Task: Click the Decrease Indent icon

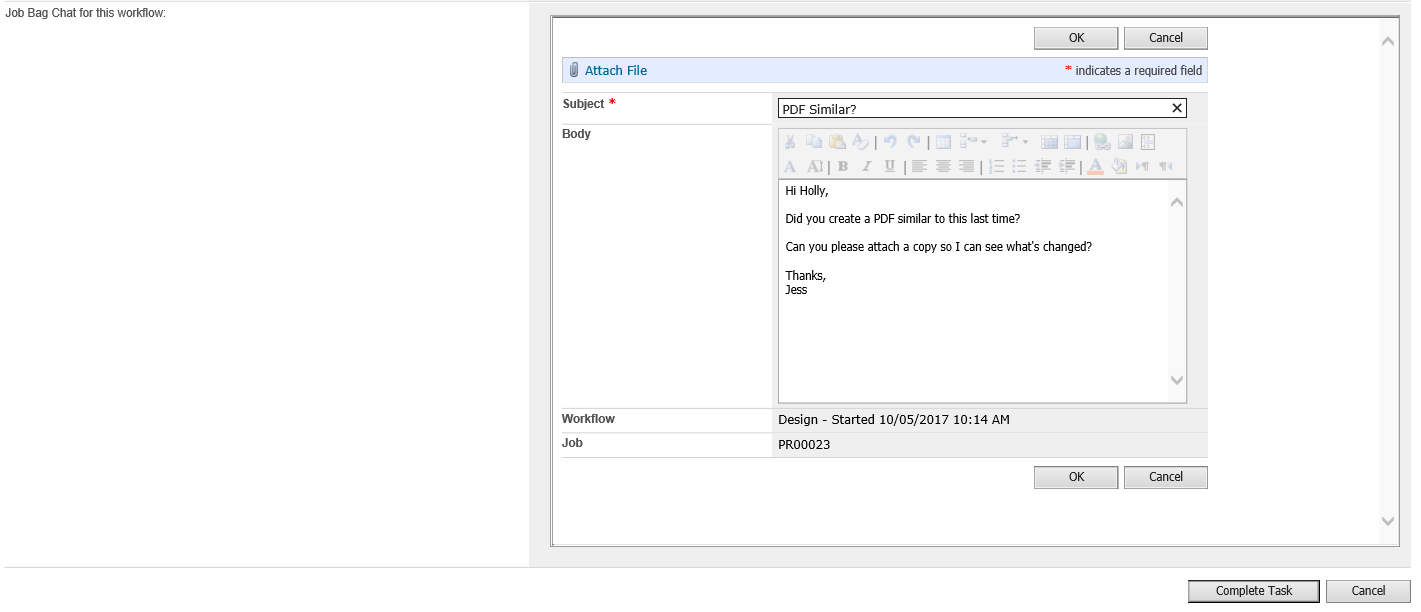Action: pos(1043,166)
